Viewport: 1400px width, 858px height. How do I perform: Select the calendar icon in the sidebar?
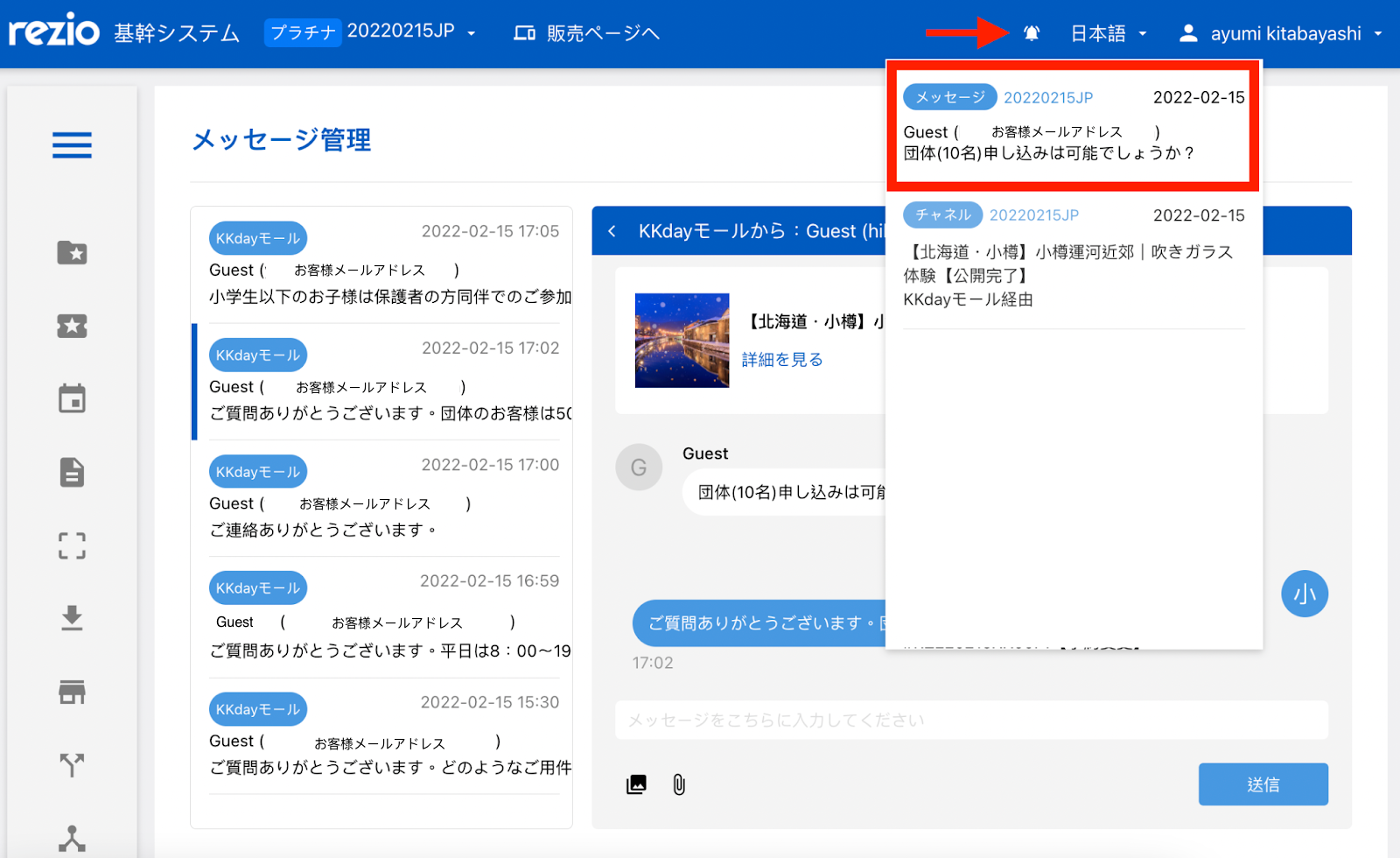[72, 399]
